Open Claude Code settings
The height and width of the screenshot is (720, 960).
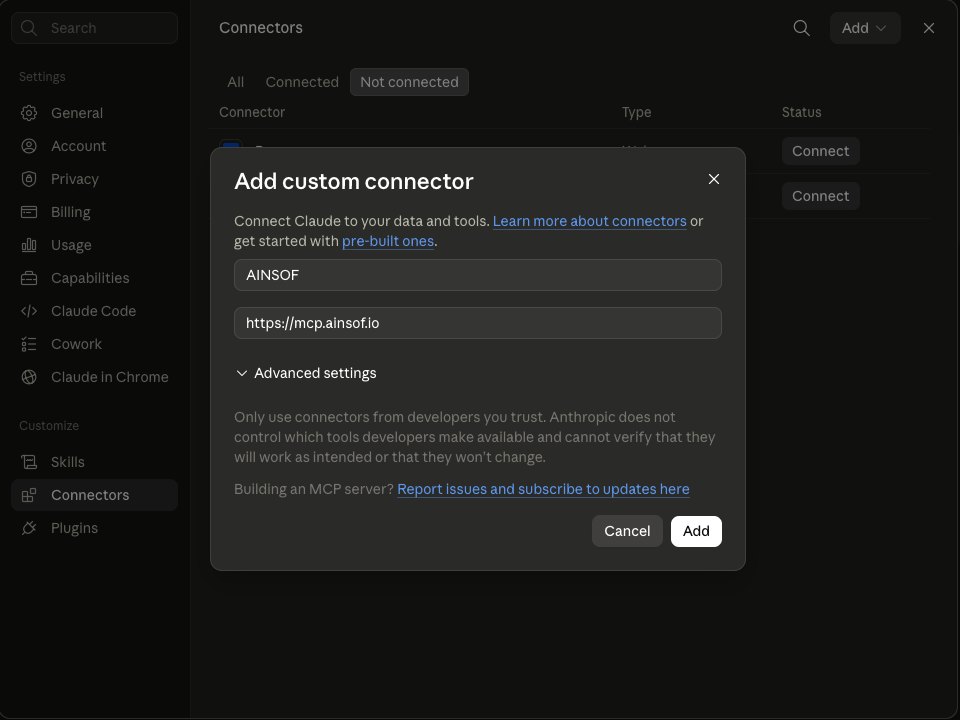pos(94,312)
